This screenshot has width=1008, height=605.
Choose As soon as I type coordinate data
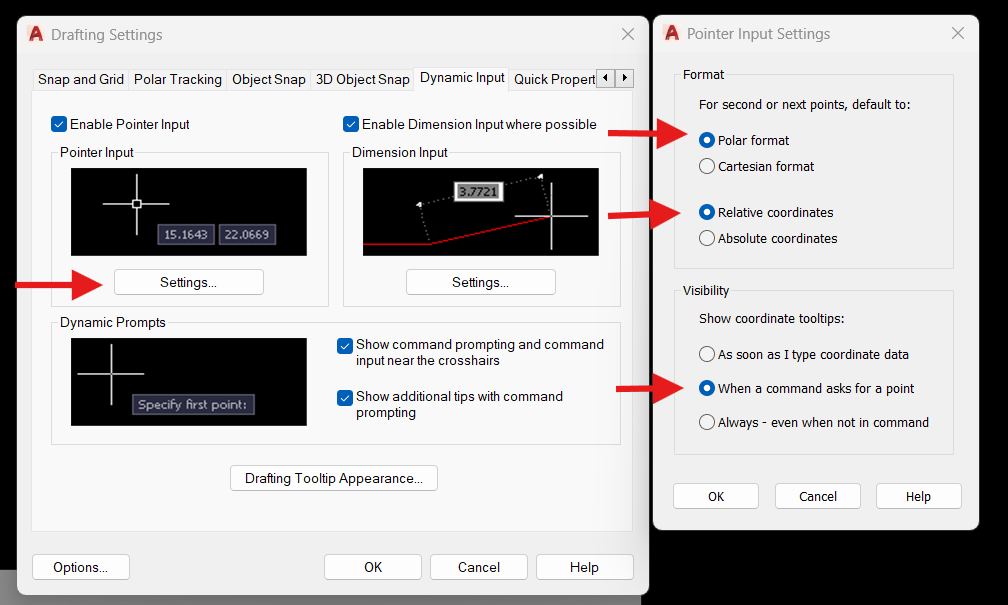[706, 354]
